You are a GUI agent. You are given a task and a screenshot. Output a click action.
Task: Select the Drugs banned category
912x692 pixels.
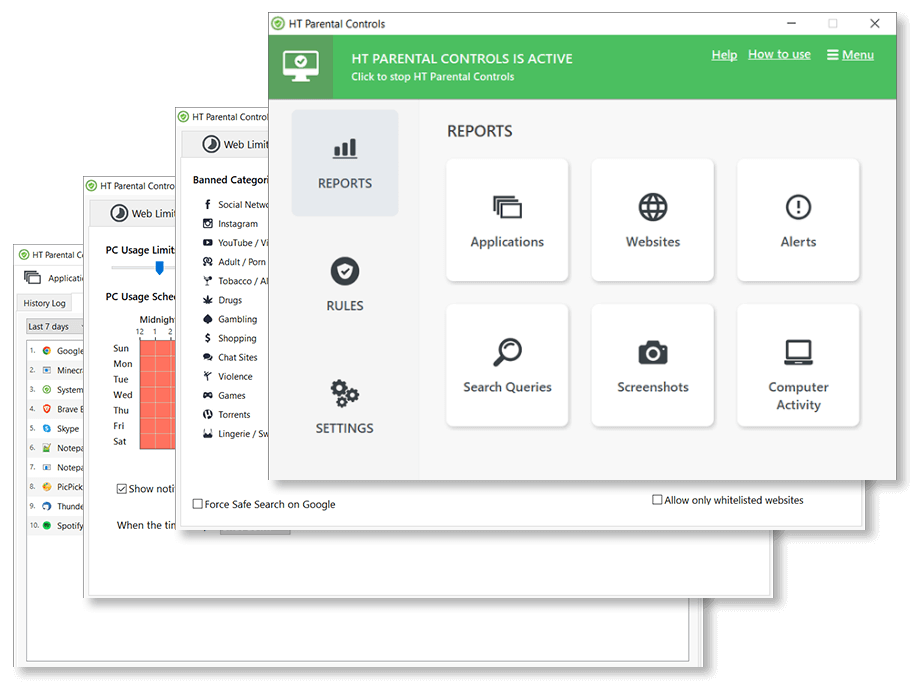pyautogui.click(x=223, y=300)
